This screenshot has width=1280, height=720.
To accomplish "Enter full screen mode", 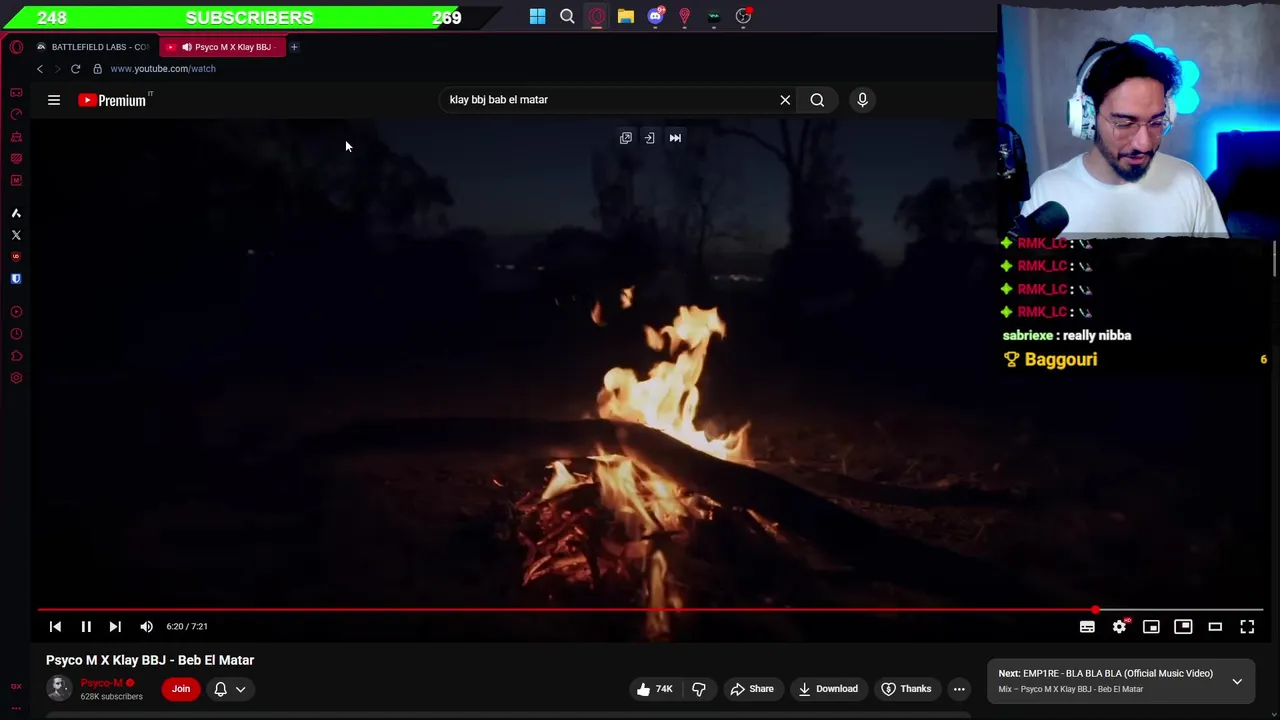I will [1247, 627].
